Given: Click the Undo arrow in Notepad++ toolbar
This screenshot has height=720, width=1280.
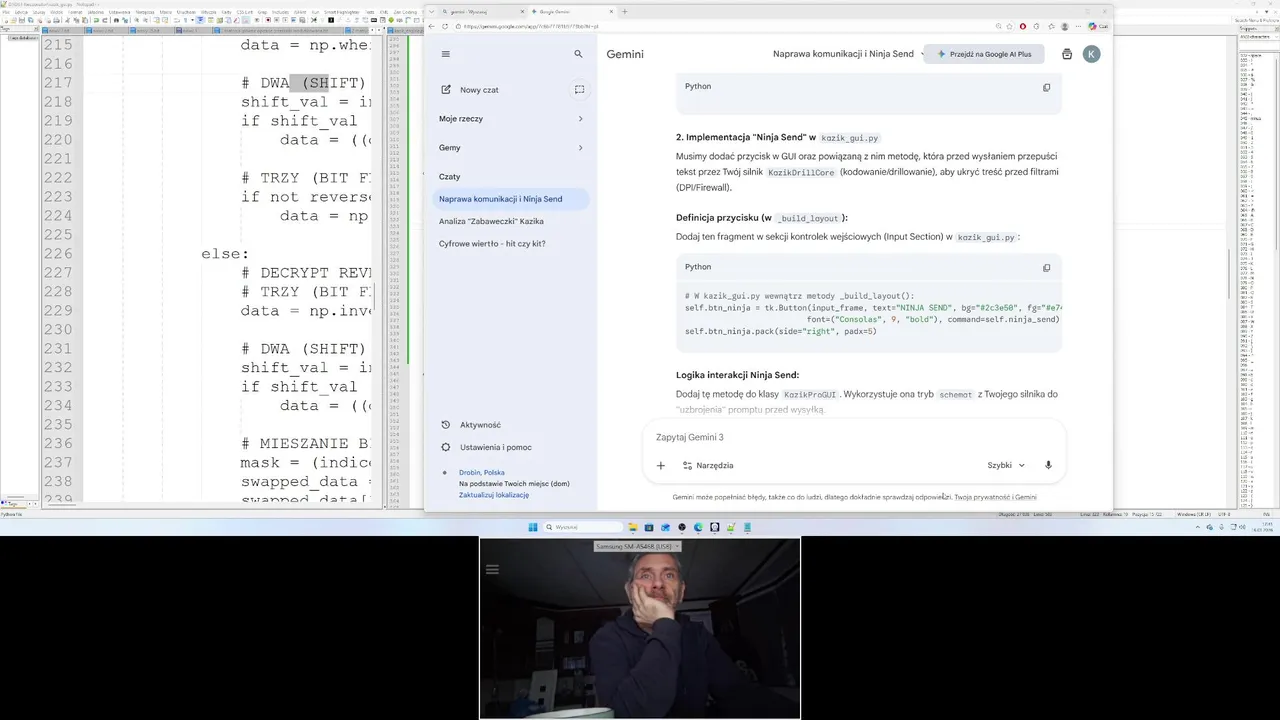Looking at the screenshot, I should [96, 20].
